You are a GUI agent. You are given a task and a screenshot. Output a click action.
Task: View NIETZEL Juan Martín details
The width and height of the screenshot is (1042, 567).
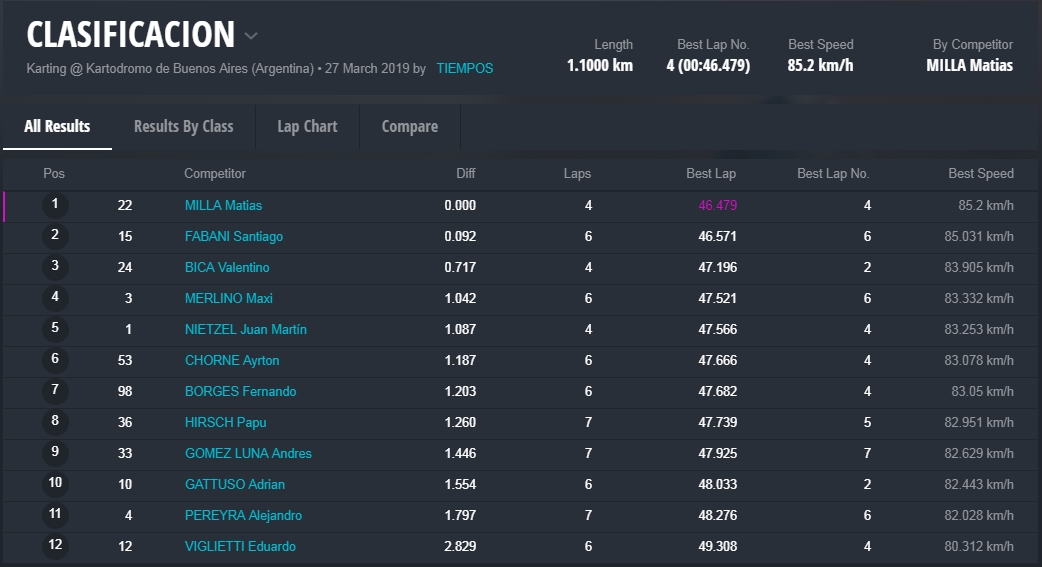click(245, 329)
